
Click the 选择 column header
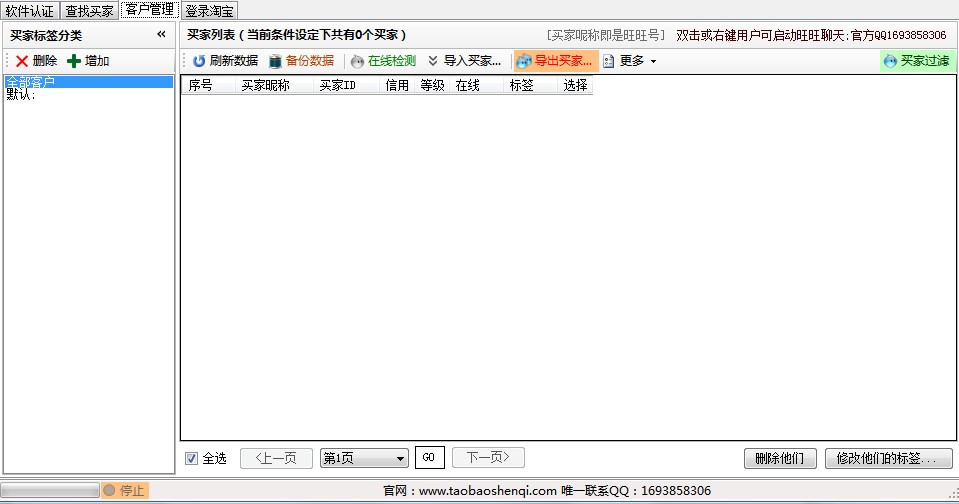(x=575, y=85)
